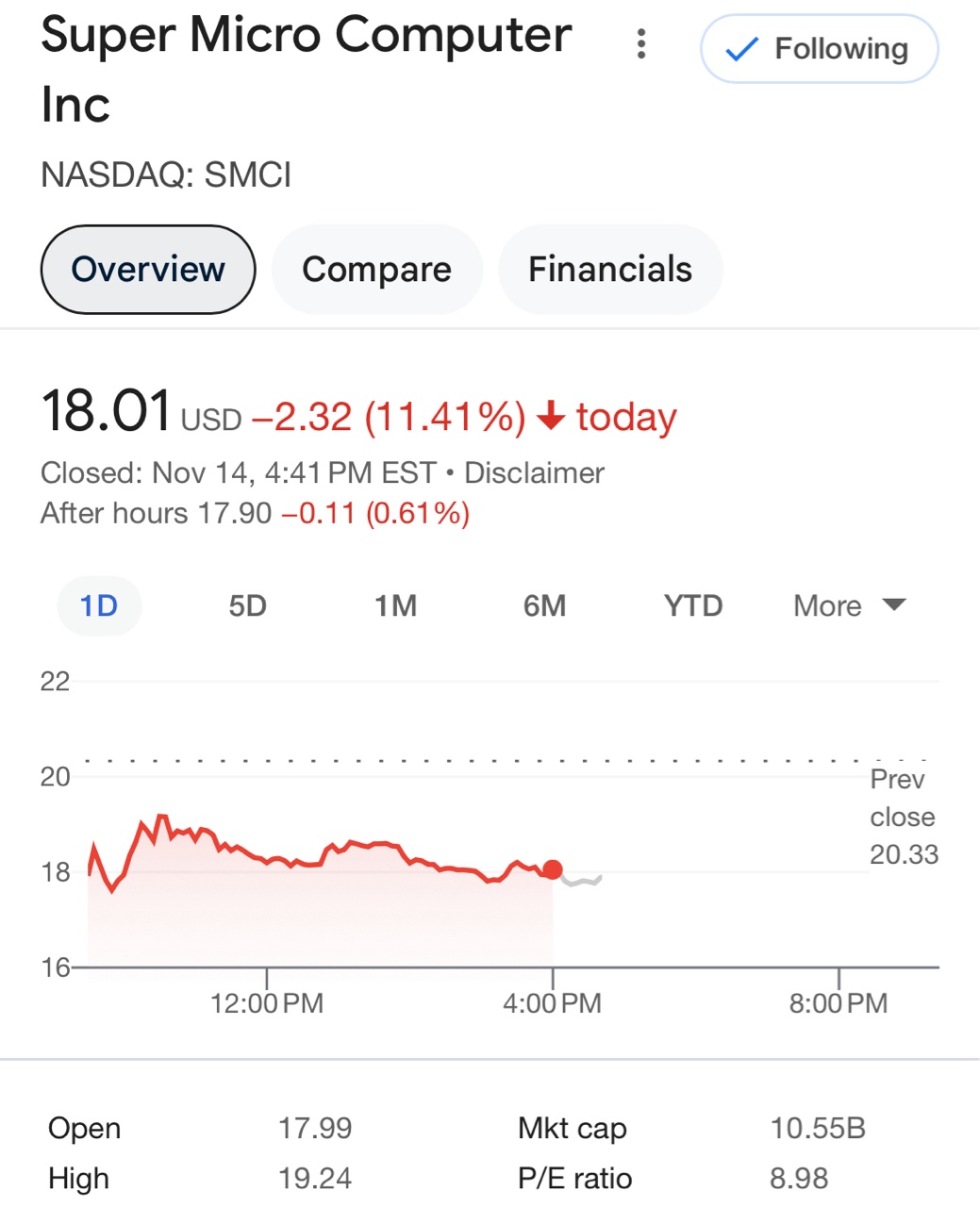980x1207 pixels.
Task: Select the 1D chart range
Action: tap(99, 605)
